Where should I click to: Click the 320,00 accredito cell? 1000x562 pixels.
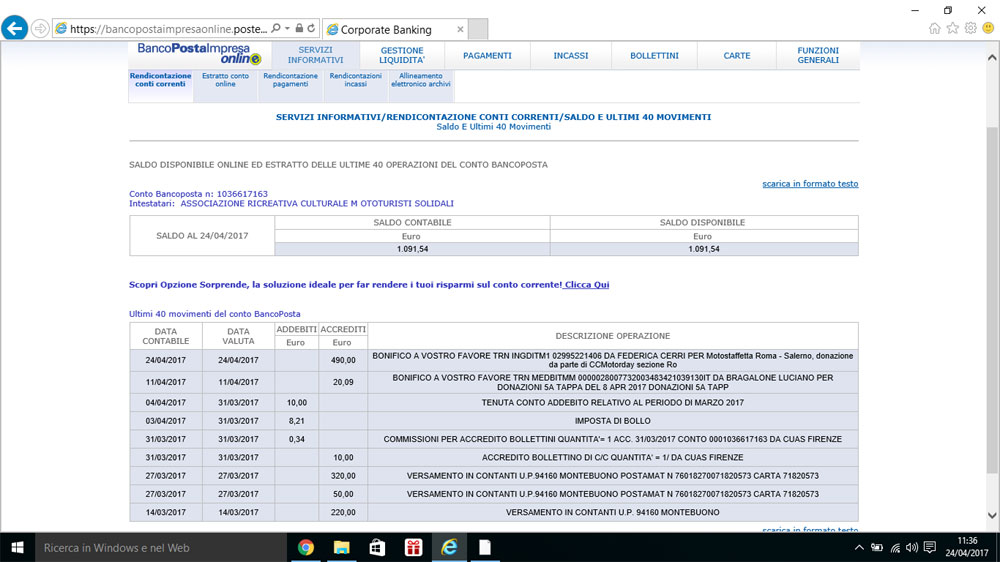pos(343,476)
